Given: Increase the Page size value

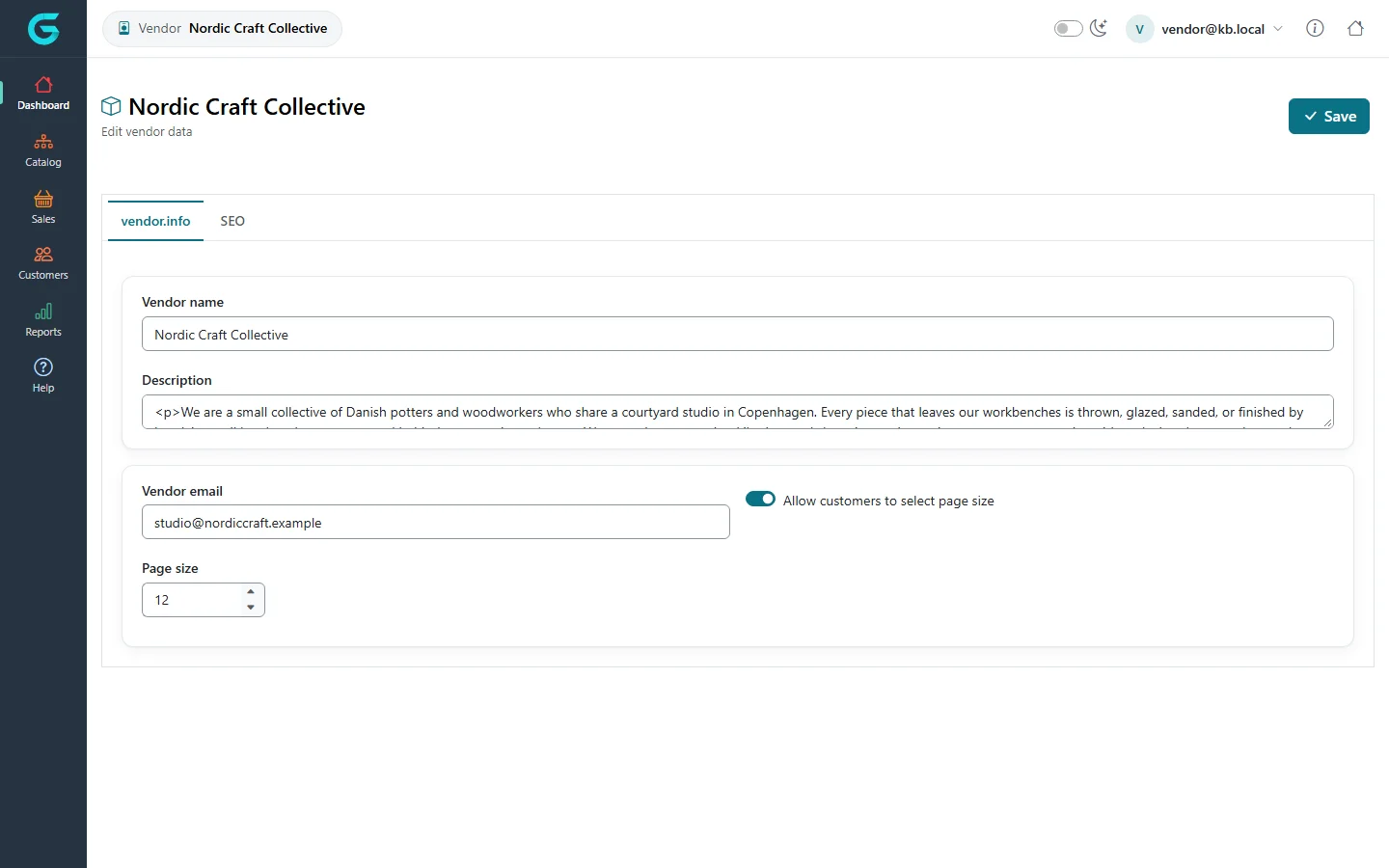Looking at the screenshot, I should 251,591.
